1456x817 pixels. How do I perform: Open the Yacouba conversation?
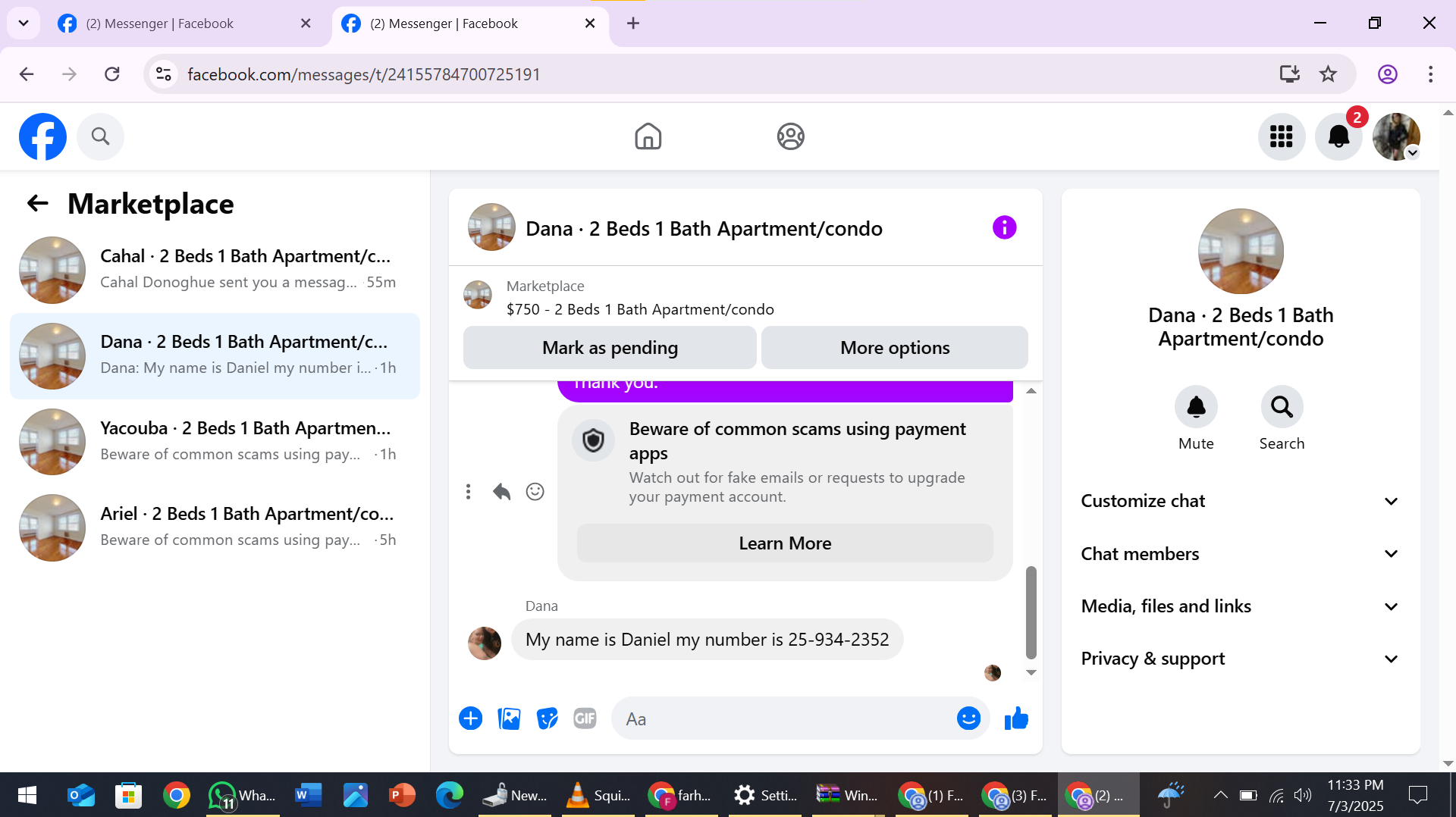[215, 442]
